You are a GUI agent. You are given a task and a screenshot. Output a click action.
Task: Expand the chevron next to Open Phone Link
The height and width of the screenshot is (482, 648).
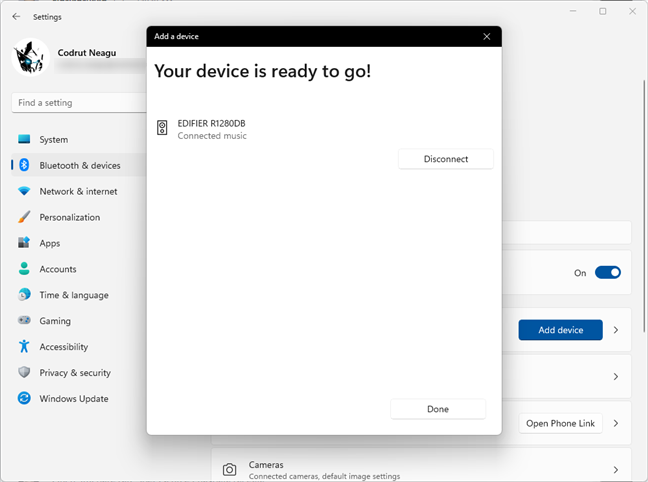pos(616,423)
